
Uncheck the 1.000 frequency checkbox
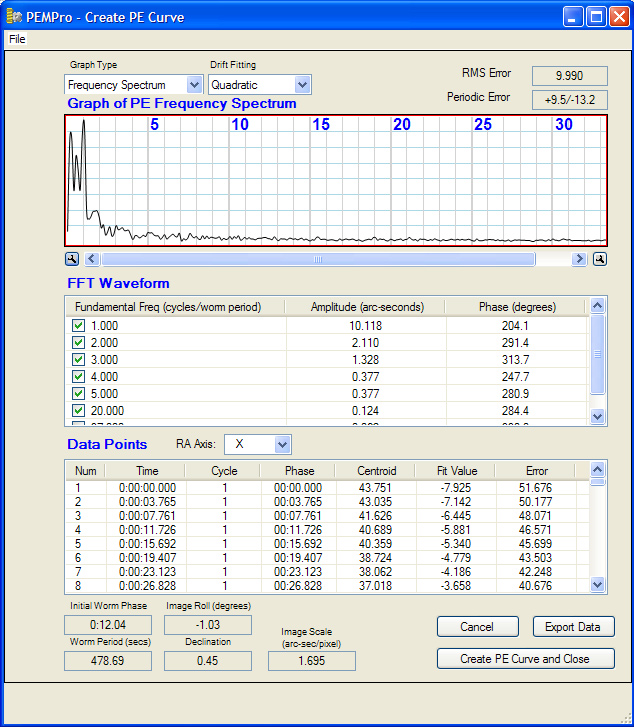tap(78, 325)
